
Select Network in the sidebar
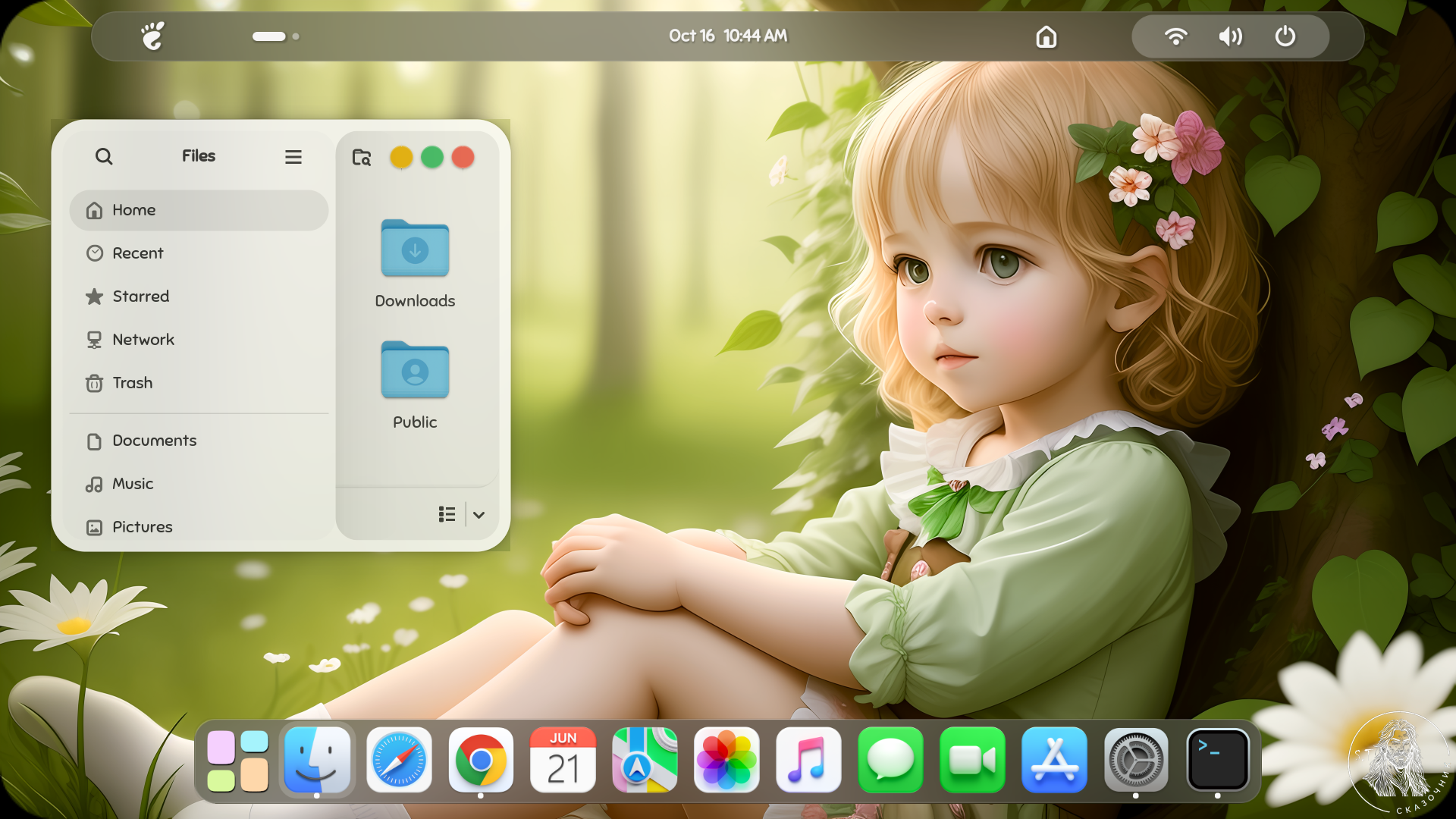(199, 340)
